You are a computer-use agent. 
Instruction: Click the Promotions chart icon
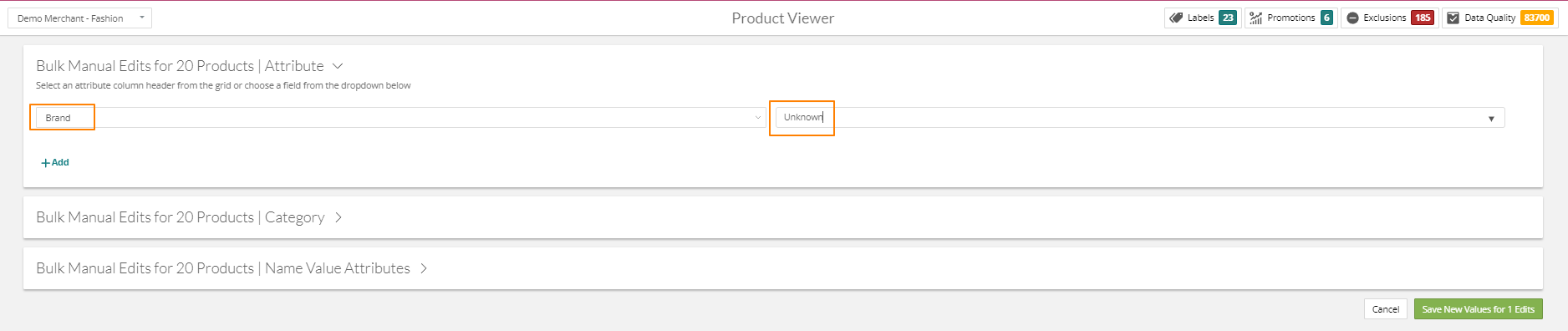(x=1255, y=18)
